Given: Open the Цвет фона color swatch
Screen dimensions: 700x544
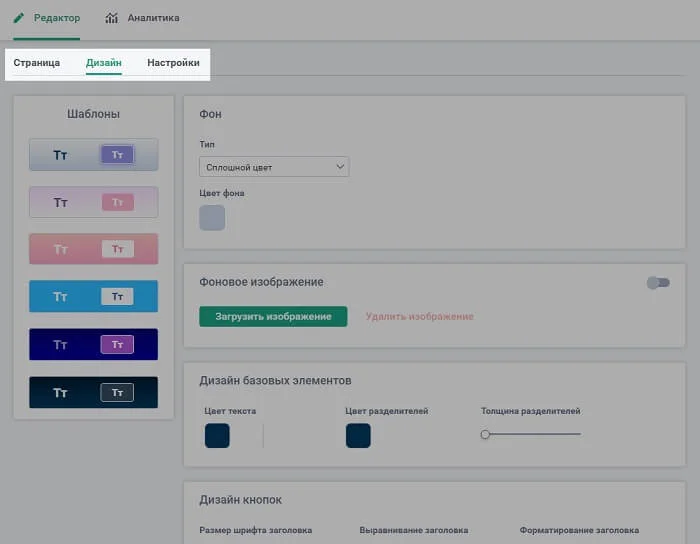Looking at the screenshot, I should click(212, 218).
